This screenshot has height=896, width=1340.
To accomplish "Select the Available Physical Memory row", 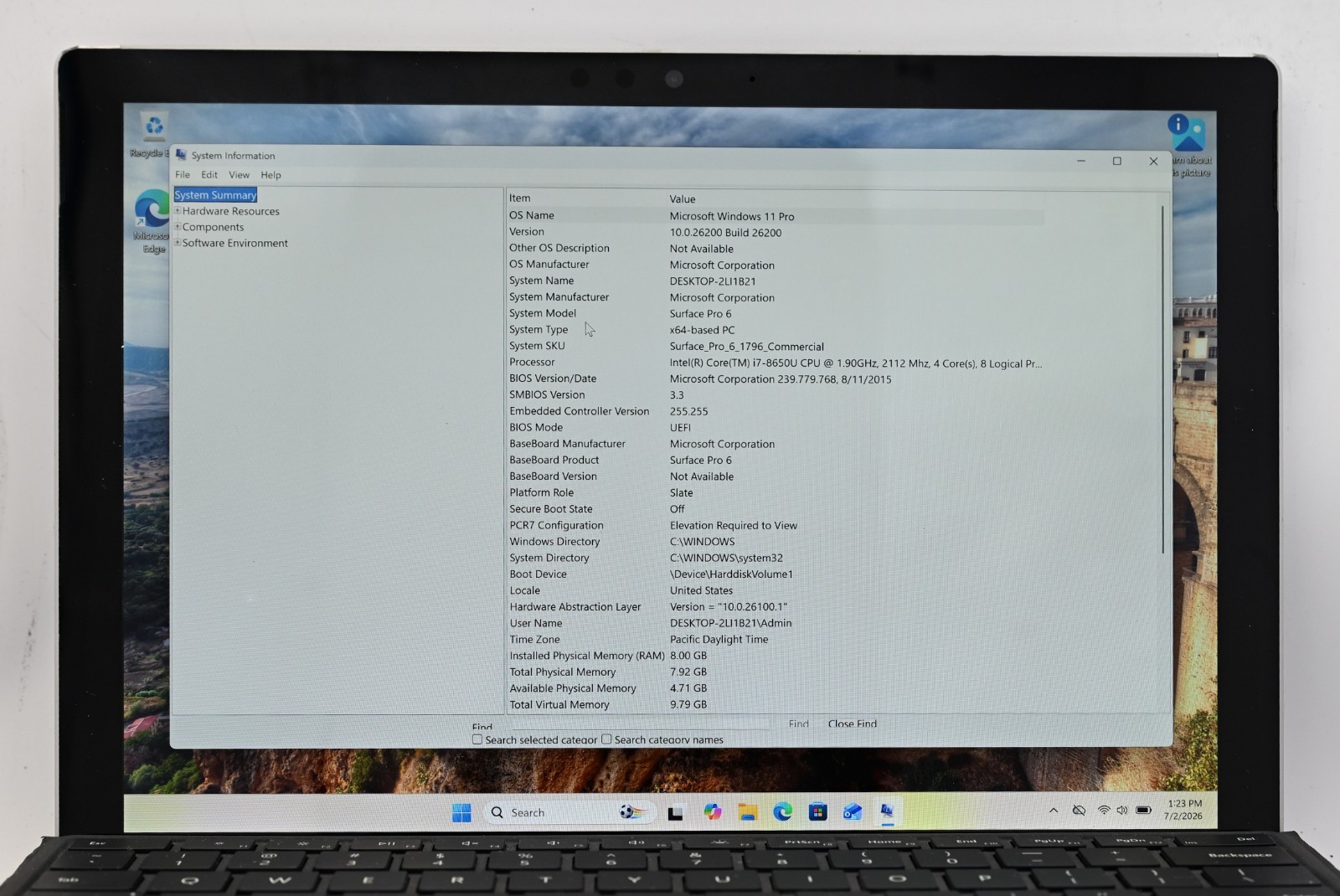I will tap(776, 688).
